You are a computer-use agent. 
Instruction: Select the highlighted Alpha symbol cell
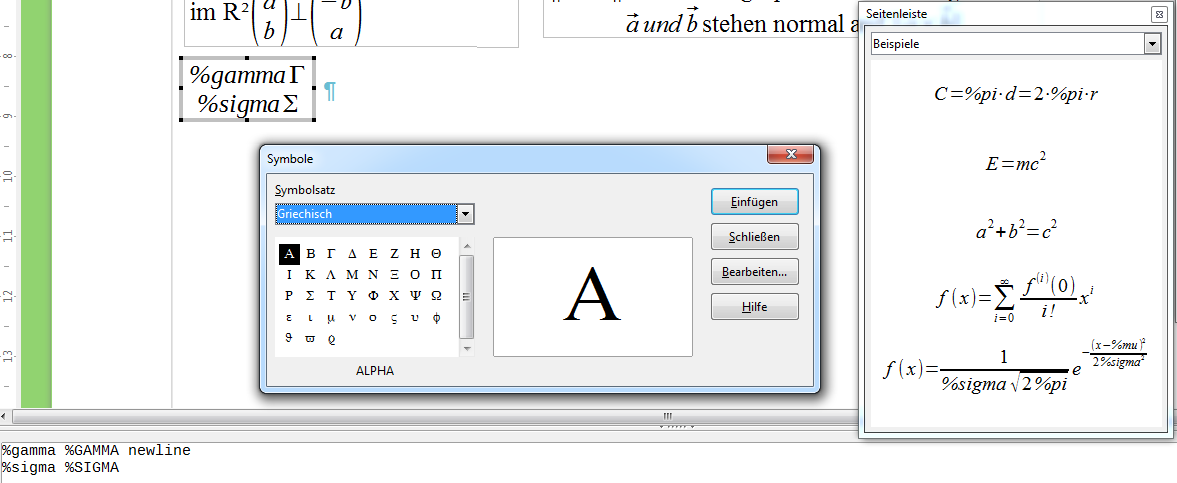click(289, 254)
